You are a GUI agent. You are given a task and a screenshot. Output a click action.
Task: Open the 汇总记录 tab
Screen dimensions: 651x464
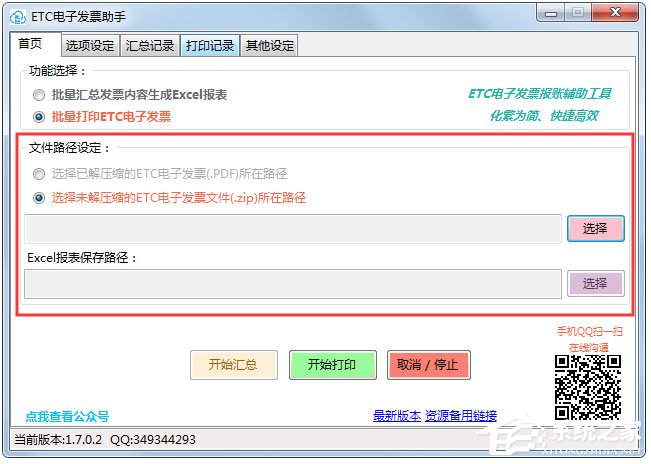point(150,45)
